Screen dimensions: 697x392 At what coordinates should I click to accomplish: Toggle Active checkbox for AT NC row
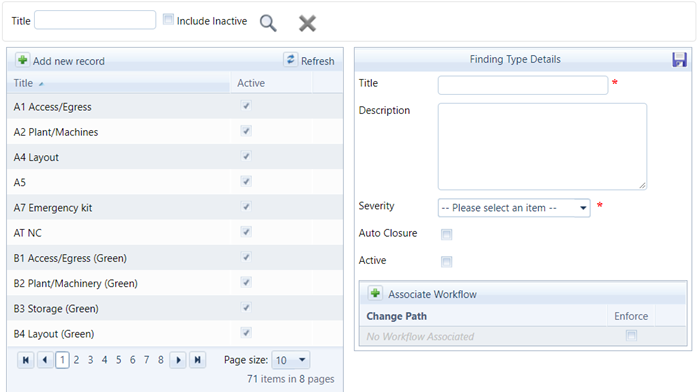pos(246,232)
